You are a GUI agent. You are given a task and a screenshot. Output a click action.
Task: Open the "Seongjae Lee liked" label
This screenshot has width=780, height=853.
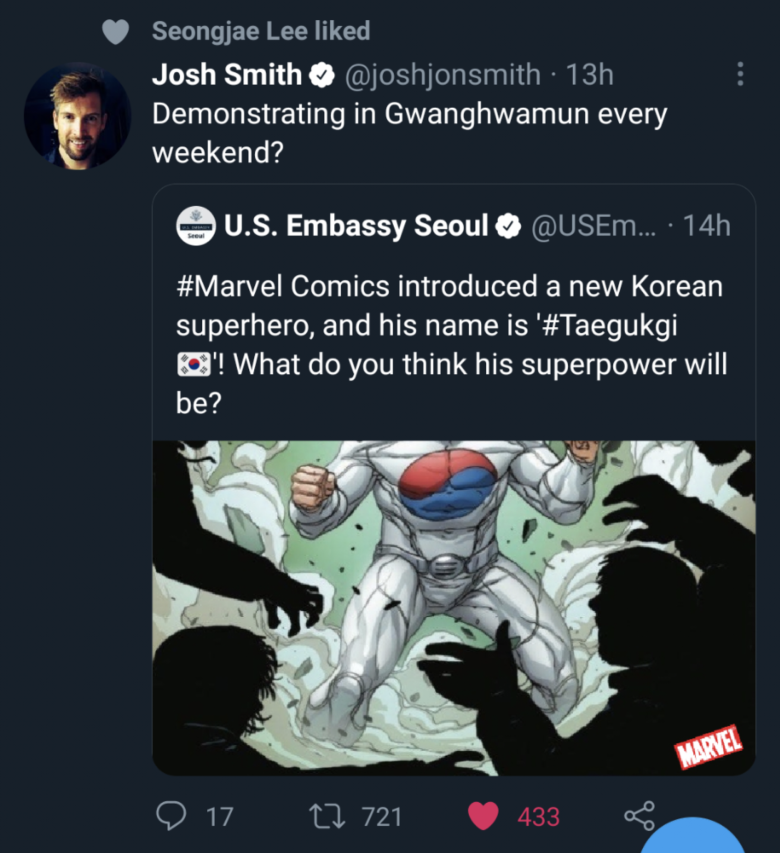pos(261,32)
